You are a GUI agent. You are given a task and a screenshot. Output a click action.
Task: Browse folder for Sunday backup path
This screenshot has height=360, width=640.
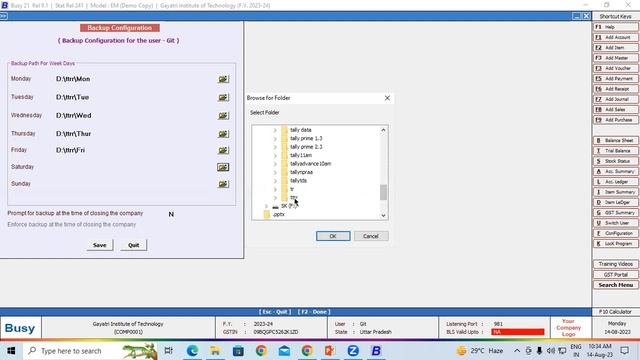click(x=223, y=184)
